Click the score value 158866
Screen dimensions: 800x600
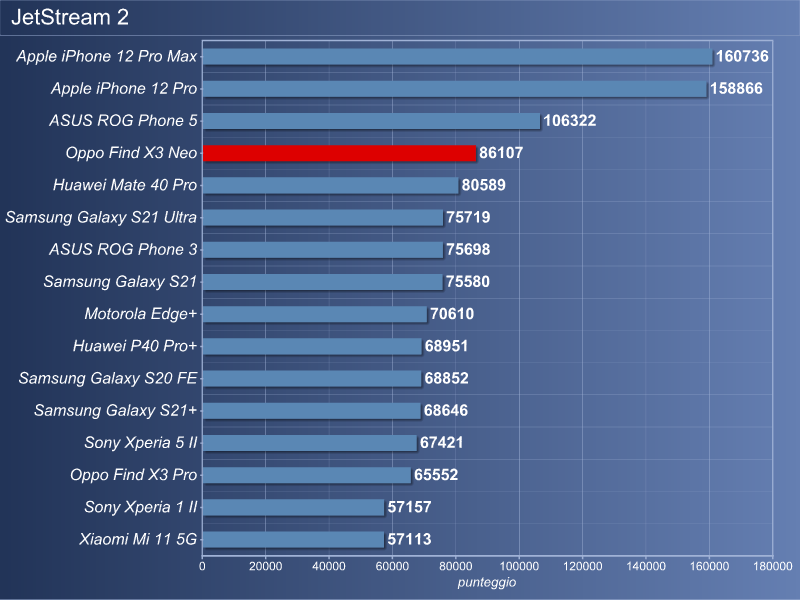point(736,88)
